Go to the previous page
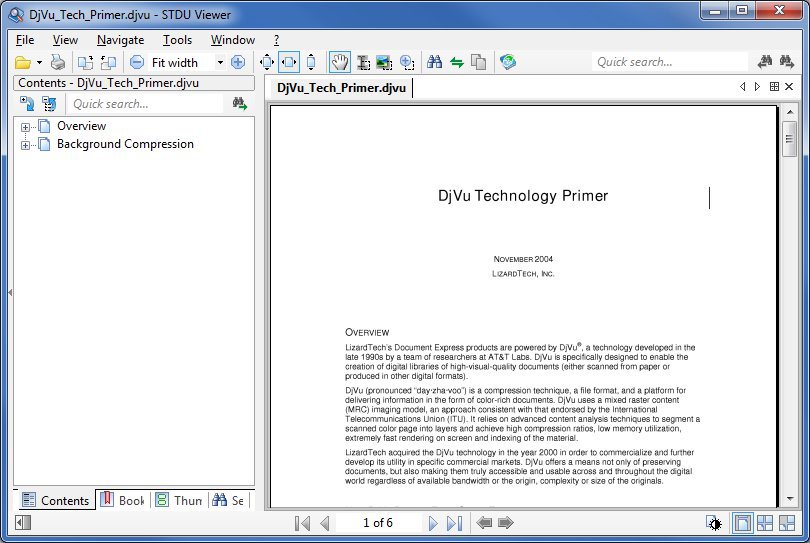 tap(324, 523)
